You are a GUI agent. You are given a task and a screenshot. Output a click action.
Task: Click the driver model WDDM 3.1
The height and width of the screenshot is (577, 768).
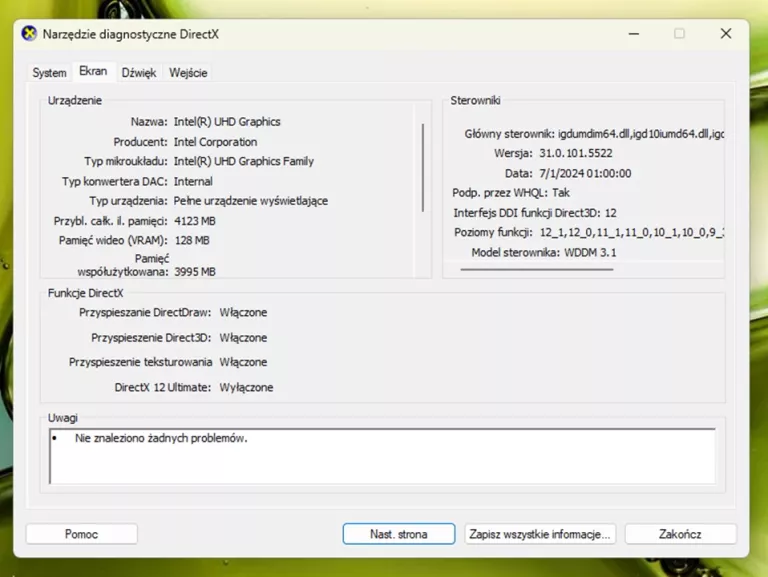point(590,253)
